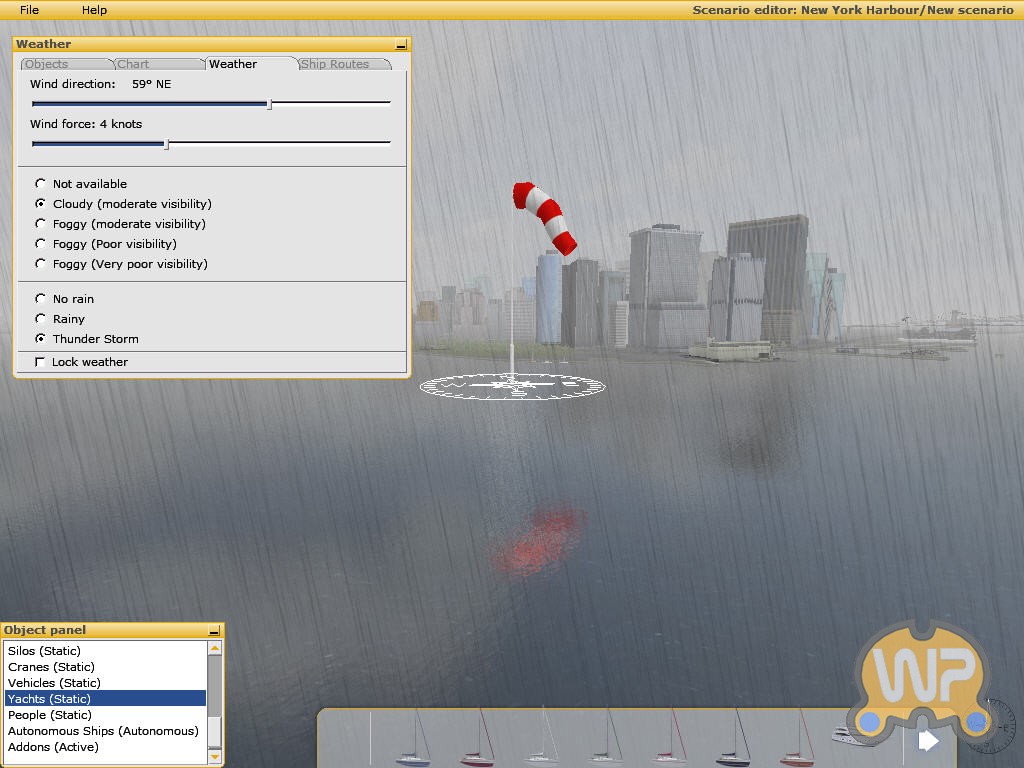This screenshot has height=768, width=1024.
Task: Collapse the Object panel
Action: [x=214, y=631]
